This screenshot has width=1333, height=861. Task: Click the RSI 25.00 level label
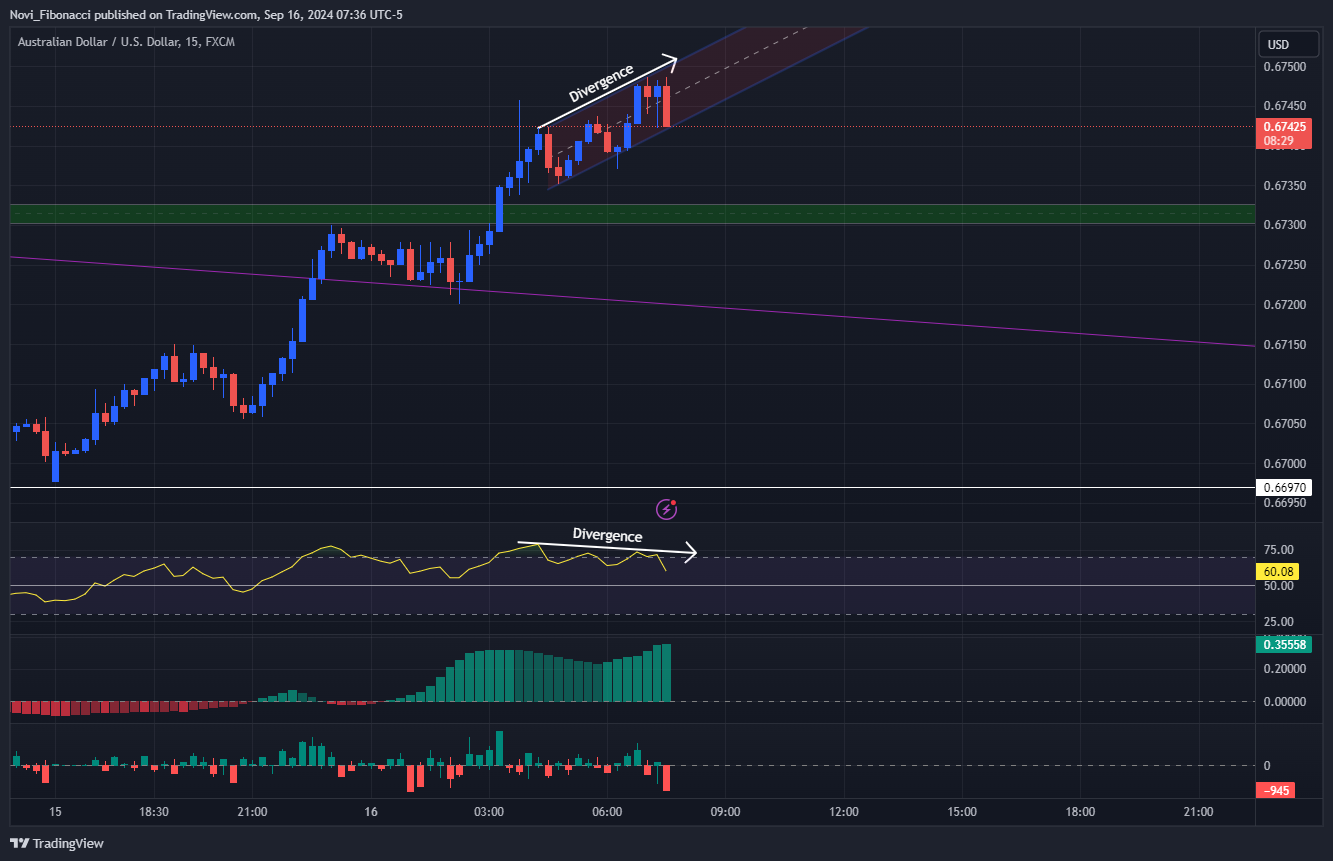click(1279, 622)
